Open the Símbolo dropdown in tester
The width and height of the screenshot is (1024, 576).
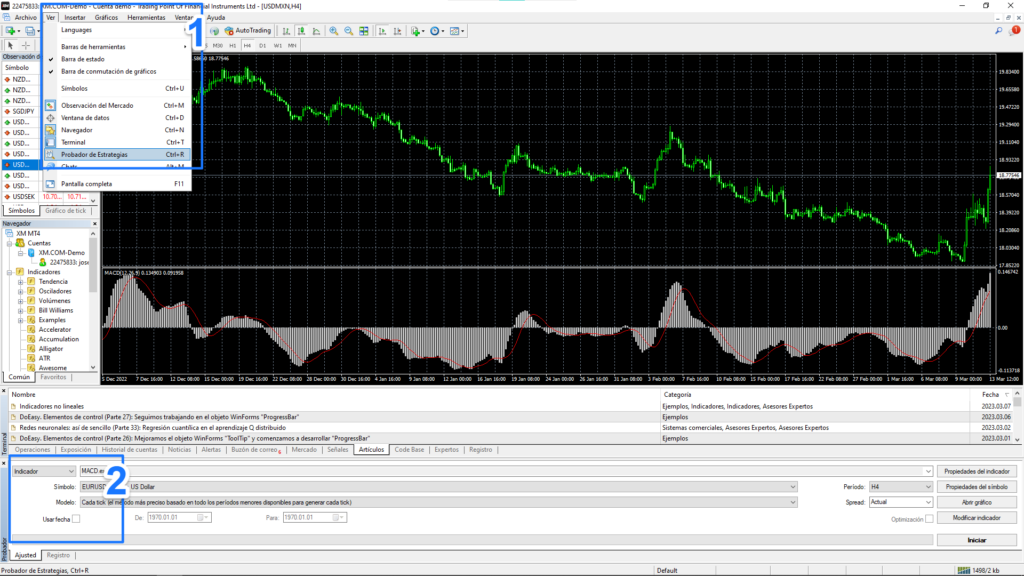438,487
